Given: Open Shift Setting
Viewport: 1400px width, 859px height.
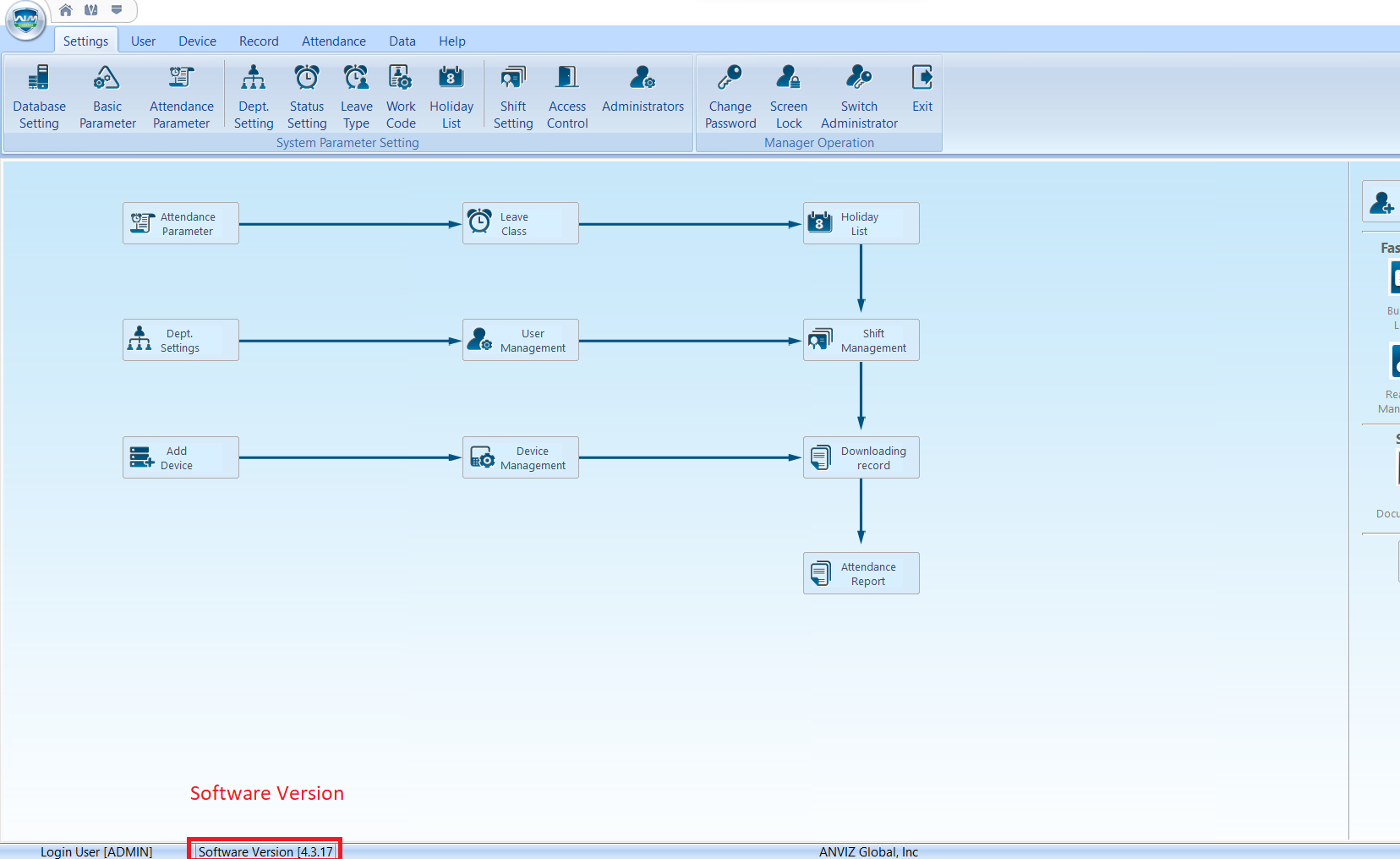Looking at the screenshot, I should pos(512,95).
